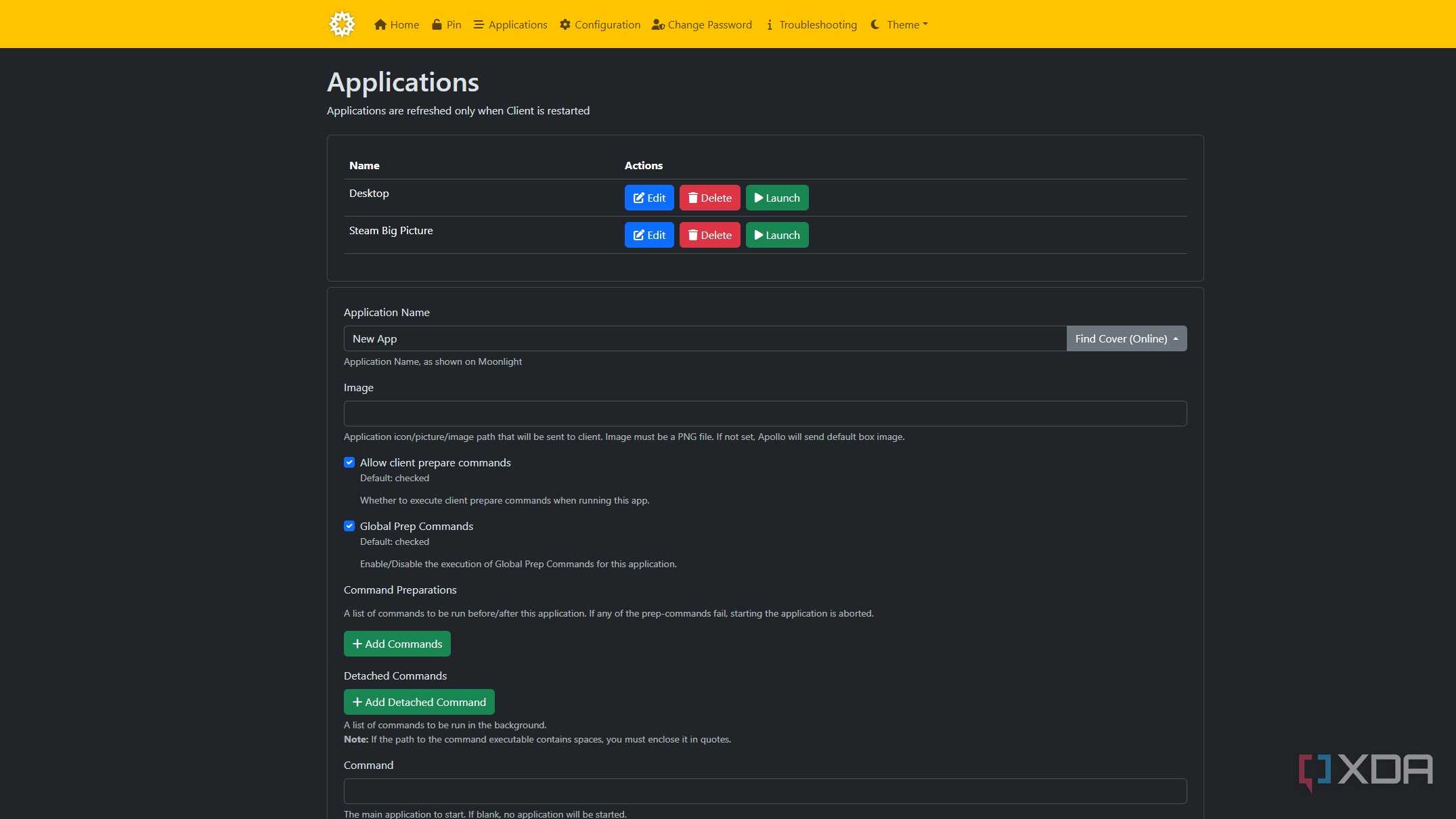Edit the Desktop application
The width and height of the screenshot is (1456, 819).
[649, 198]
